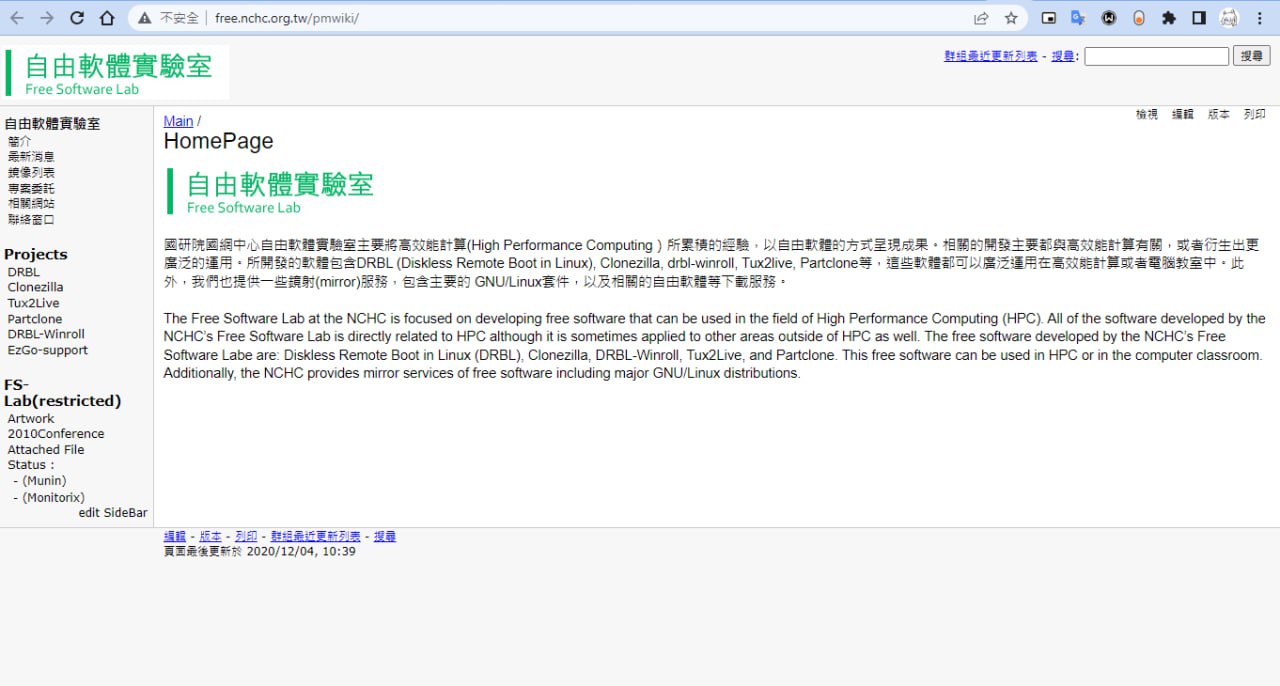This screenshot has height=686, width=1280.
Task: Open 鏡像列表 in the sidebar
Action: point(31,173)
